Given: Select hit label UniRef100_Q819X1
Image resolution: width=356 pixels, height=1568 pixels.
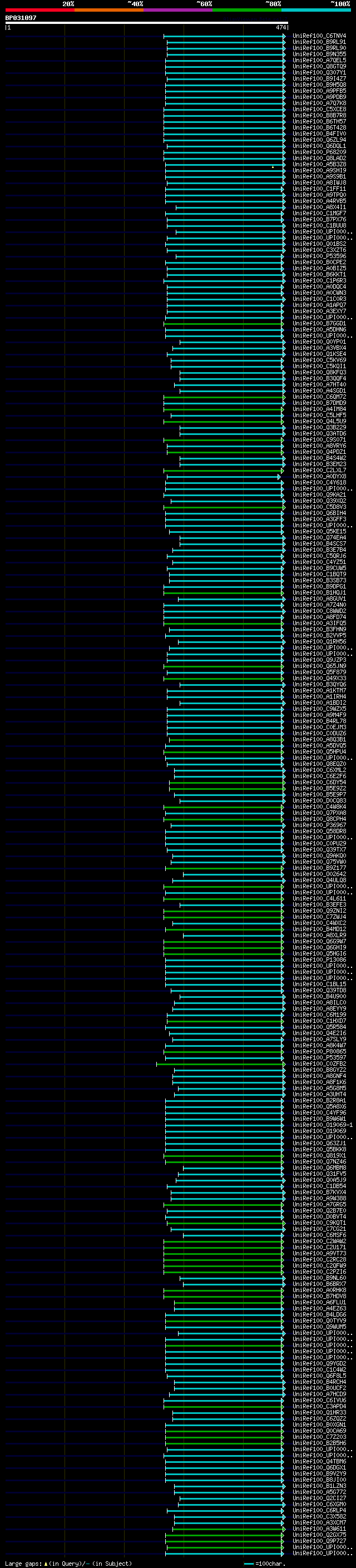Looking at the screenshot, I should click(x=319, y=1155).
